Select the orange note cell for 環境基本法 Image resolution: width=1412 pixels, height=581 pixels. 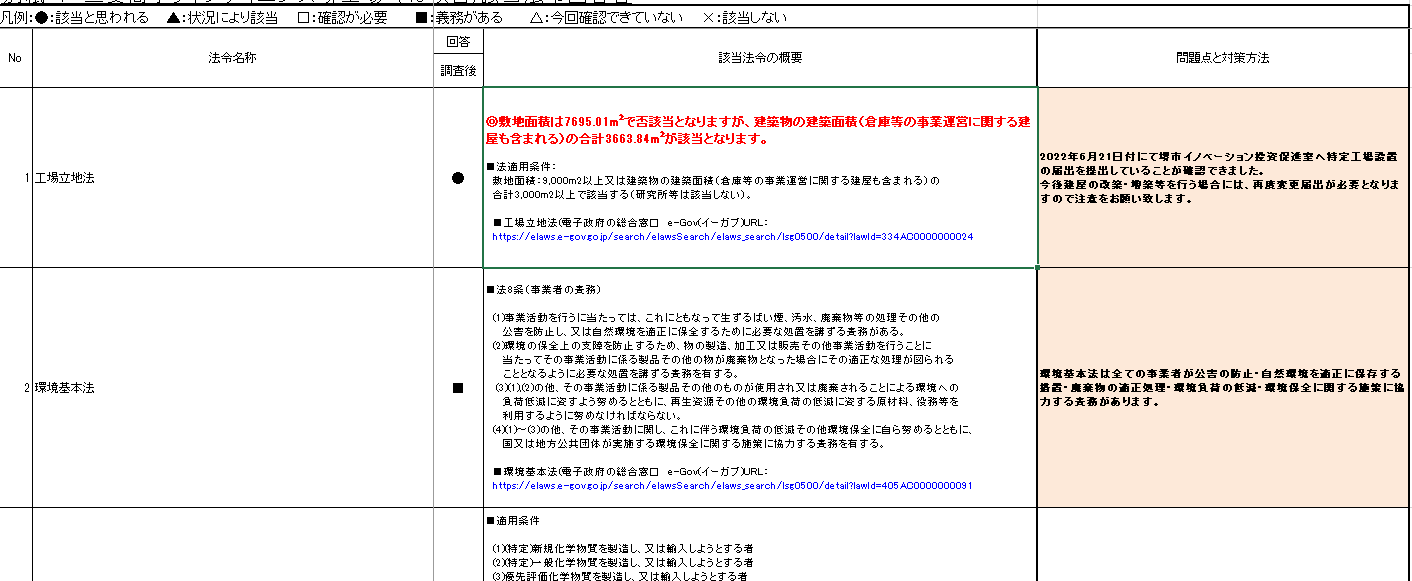click(x=1223, y=387)
